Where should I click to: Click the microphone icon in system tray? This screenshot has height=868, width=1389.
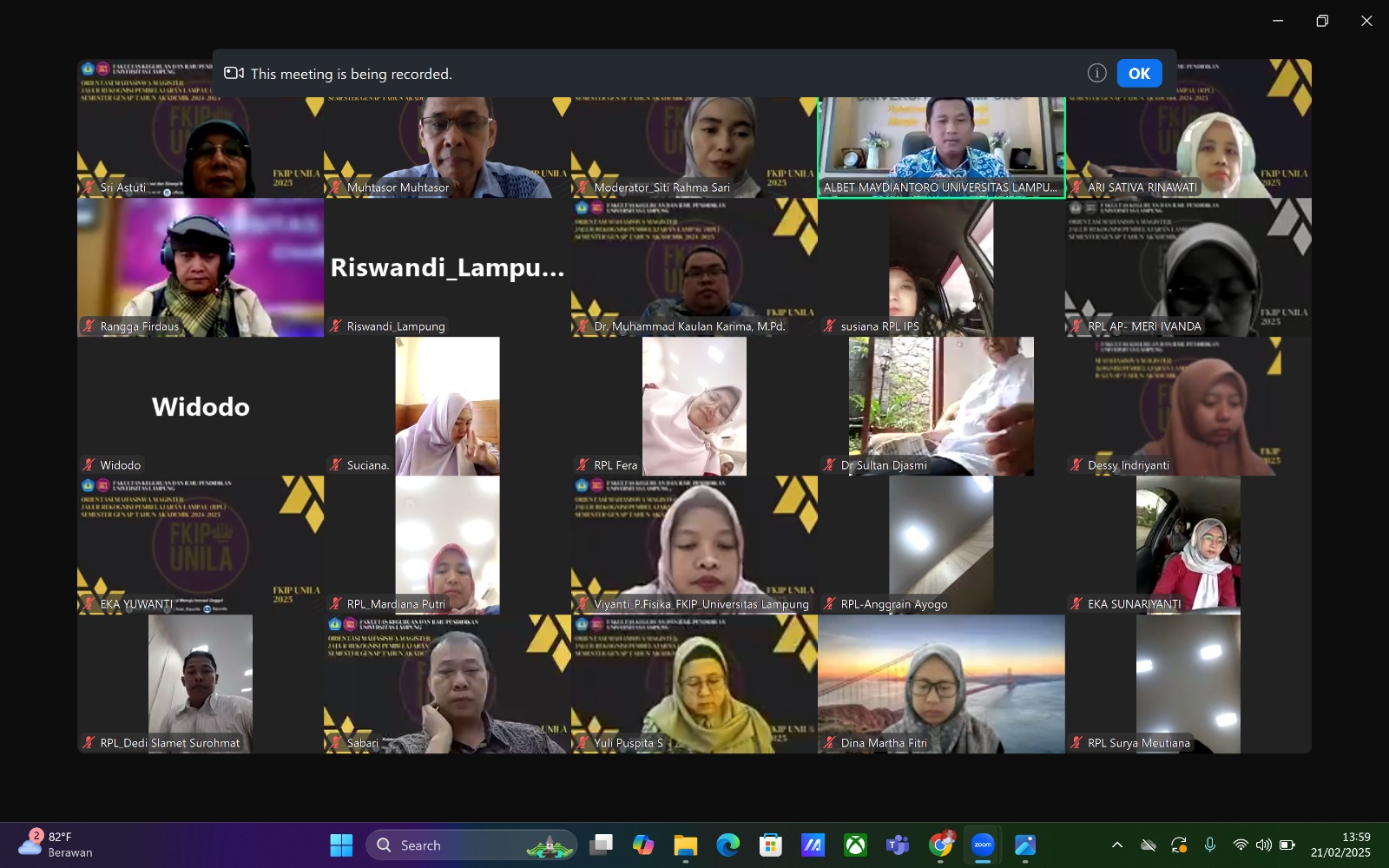pos(1210,845)
